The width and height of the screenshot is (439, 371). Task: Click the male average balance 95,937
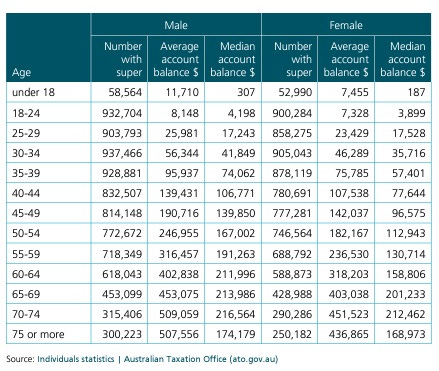click(182, 173)
